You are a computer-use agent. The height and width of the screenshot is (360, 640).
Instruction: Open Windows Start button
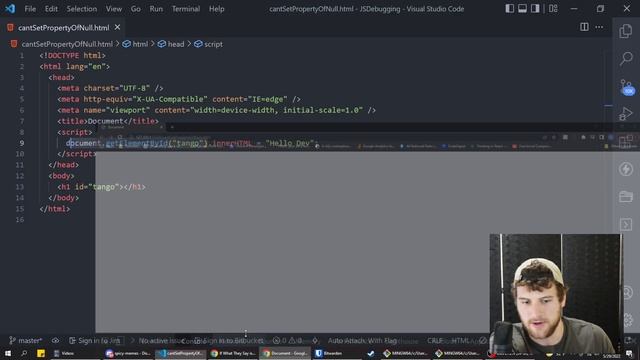pyautogui.click(x=8, y=353)
